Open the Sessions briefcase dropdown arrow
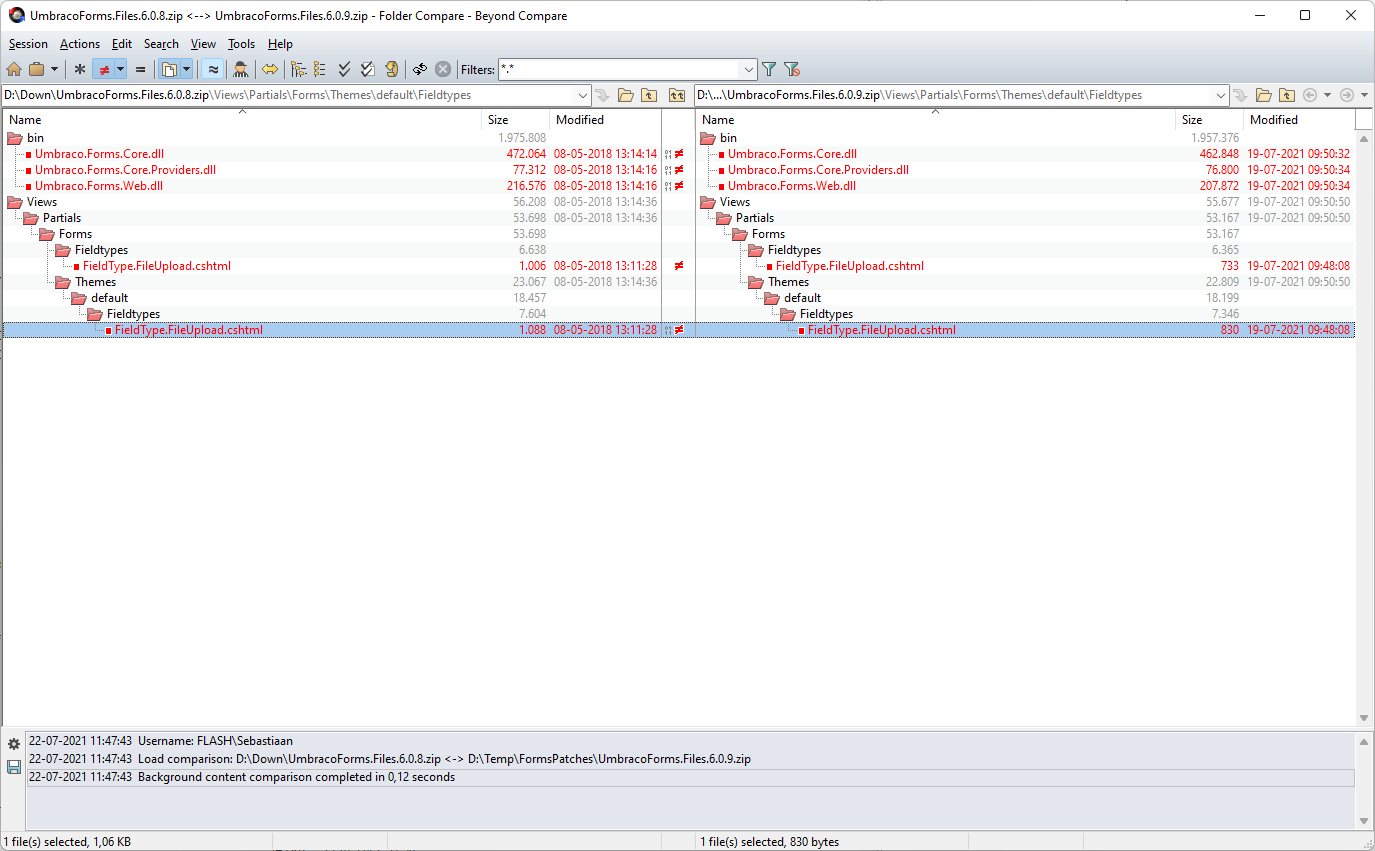This screenshot has width=1375, height=851. click(54, 69)
